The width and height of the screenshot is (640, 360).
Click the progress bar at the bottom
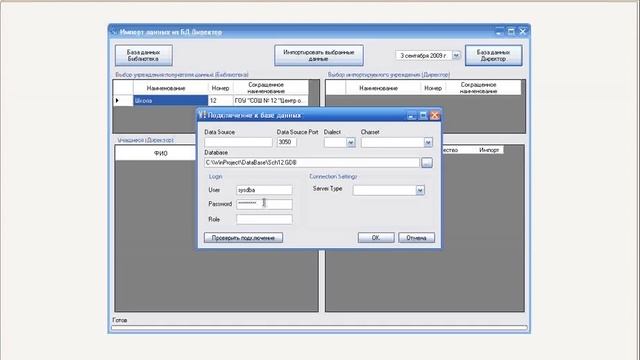click(x=319, y=328)
